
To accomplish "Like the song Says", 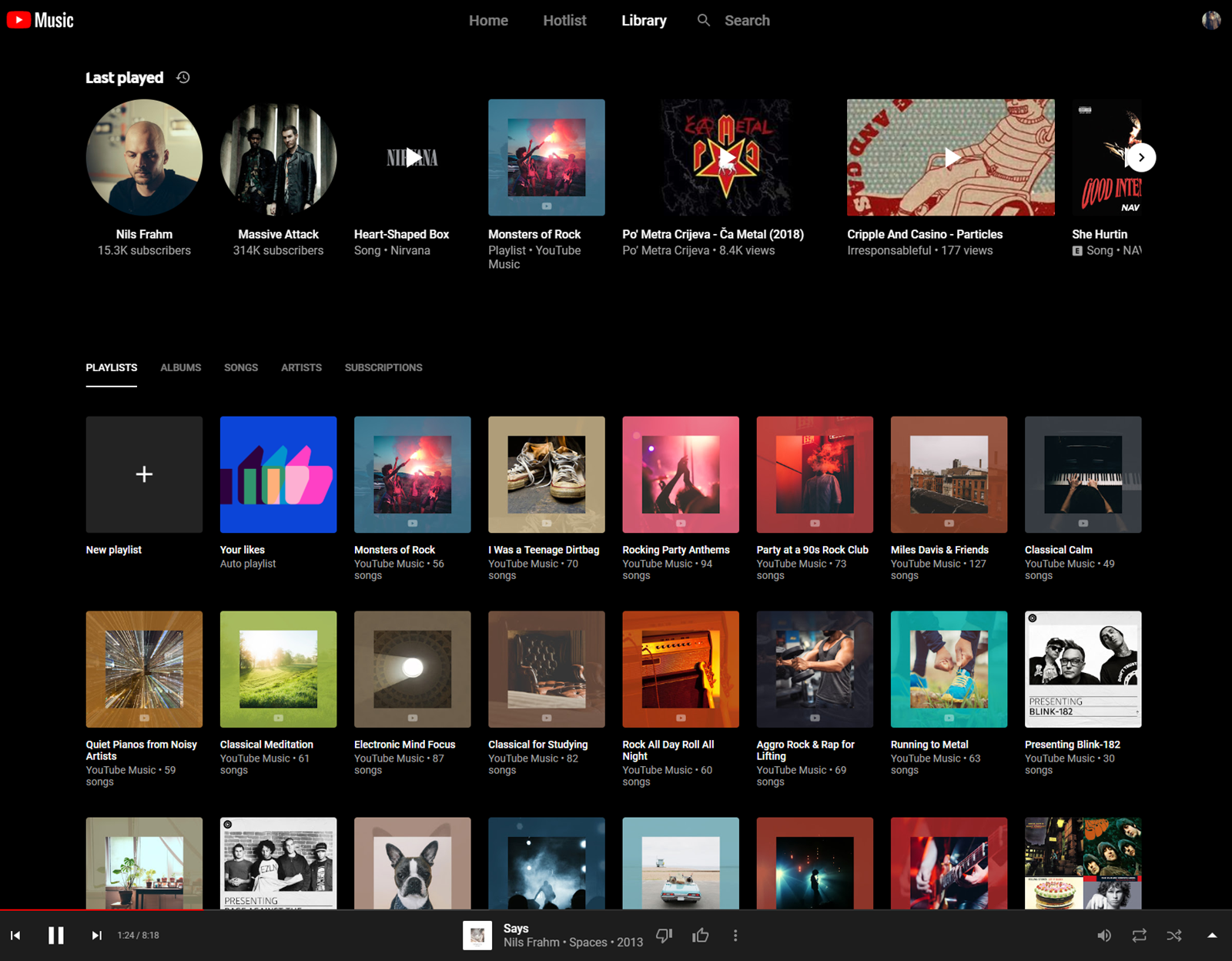I will (701, 935).
